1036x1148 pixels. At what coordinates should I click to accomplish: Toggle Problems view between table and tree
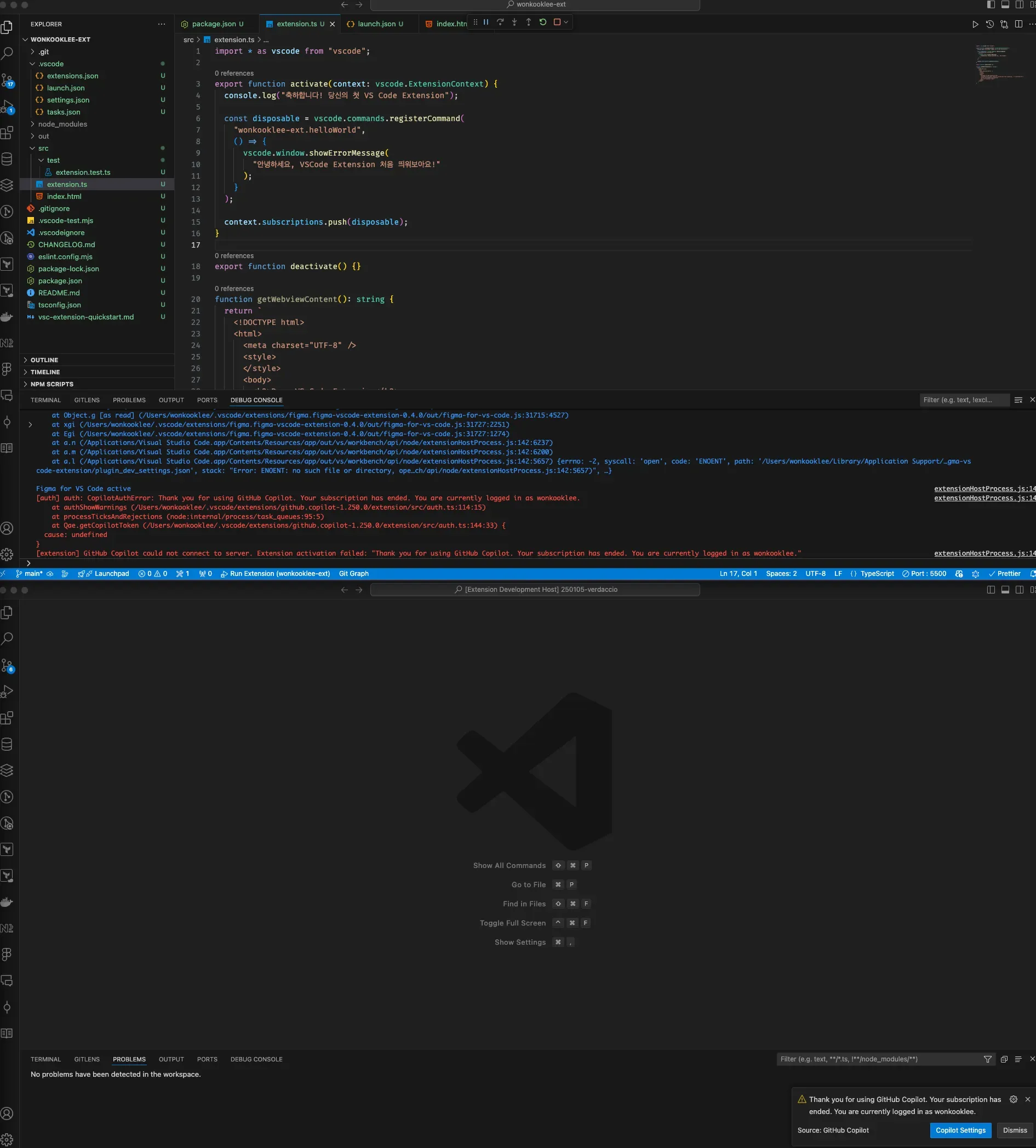tap(1018, 1059)
